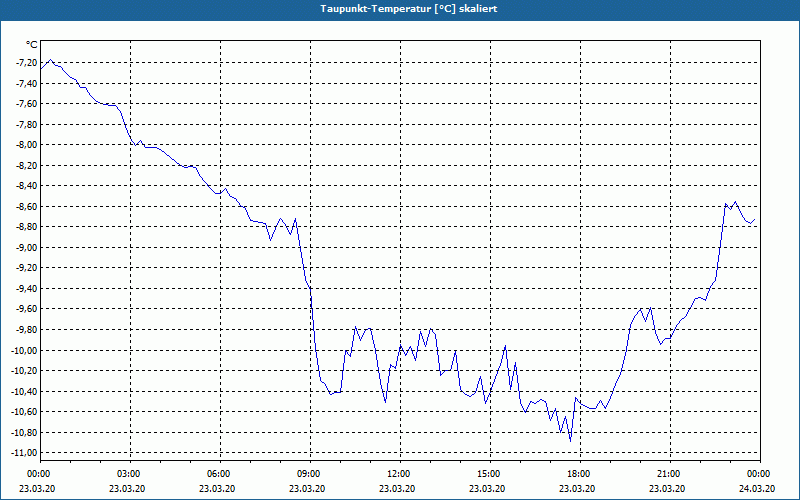Click the -7,60 y-axis label

[x=27, y=104]
